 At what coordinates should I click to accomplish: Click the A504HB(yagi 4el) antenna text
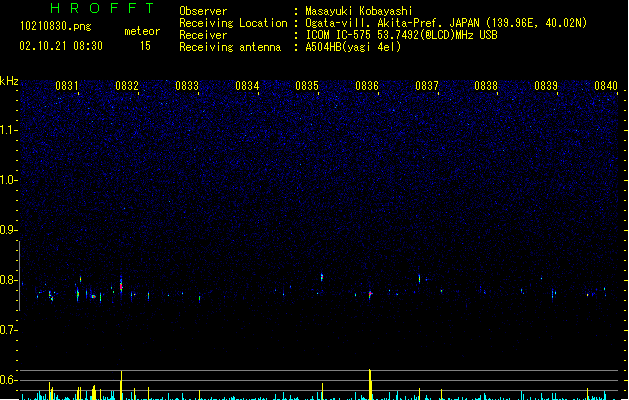point(353,47)
